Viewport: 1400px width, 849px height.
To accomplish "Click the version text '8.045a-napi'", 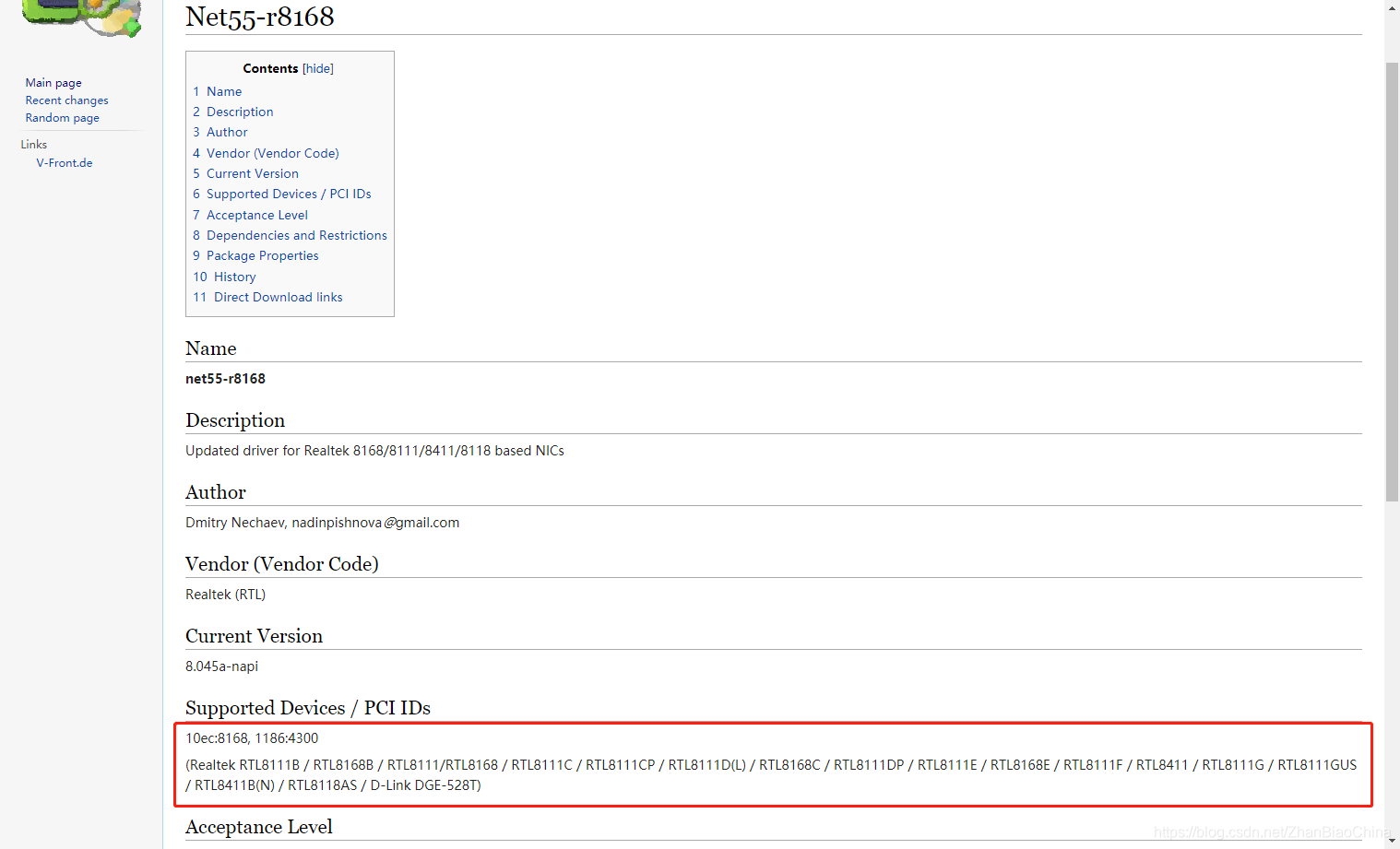I will pos(221,666).
